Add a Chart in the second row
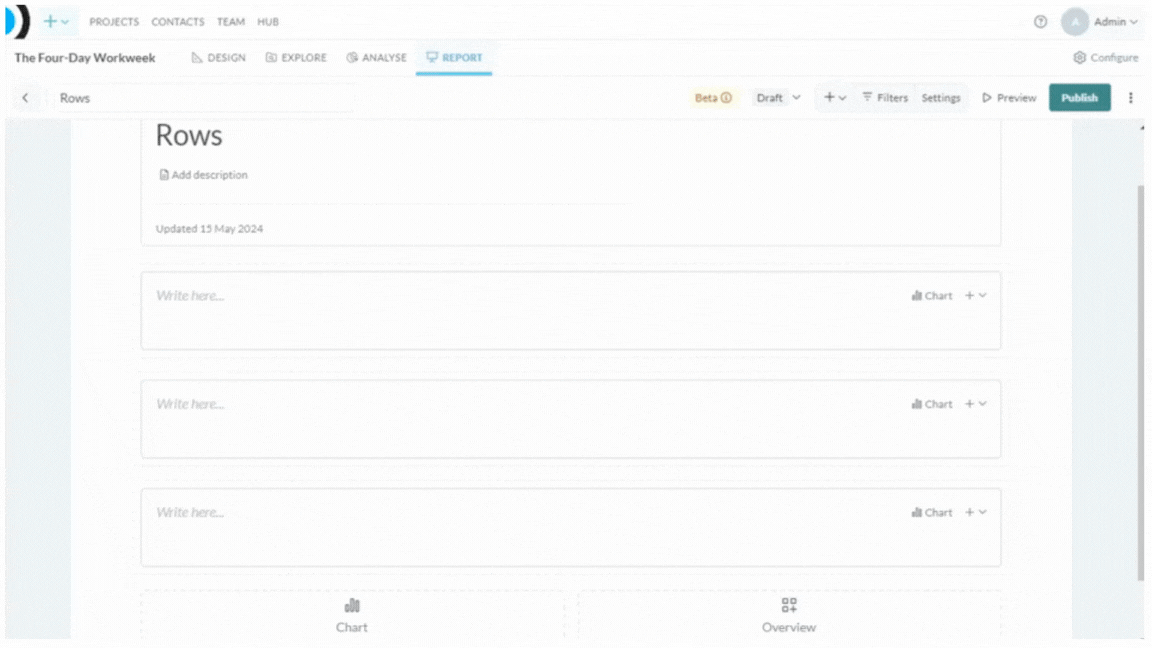Viewport: 1152px width, 648px height. point(932,404)
